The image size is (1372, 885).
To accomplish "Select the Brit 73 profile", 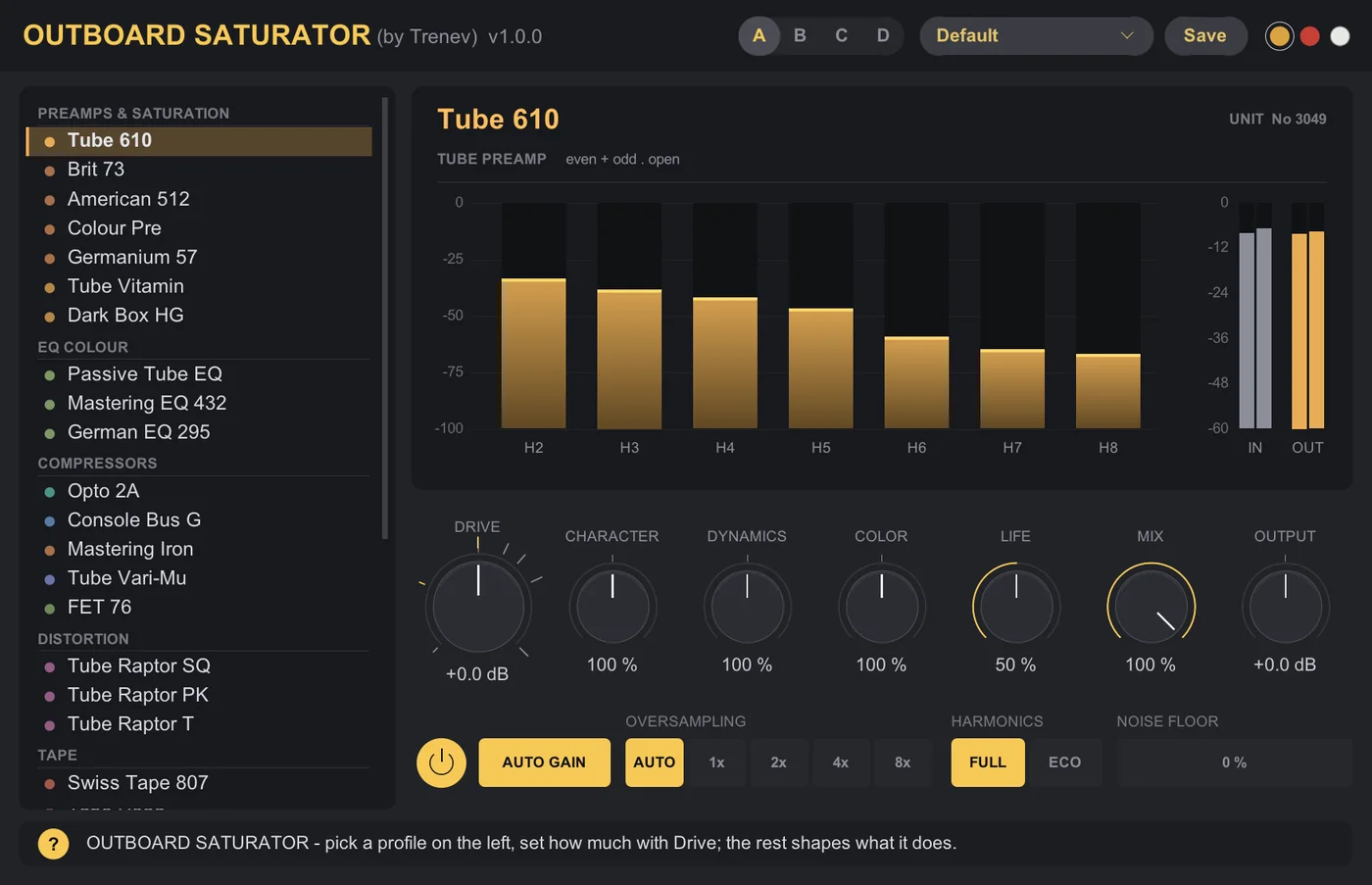I will 199,170.
